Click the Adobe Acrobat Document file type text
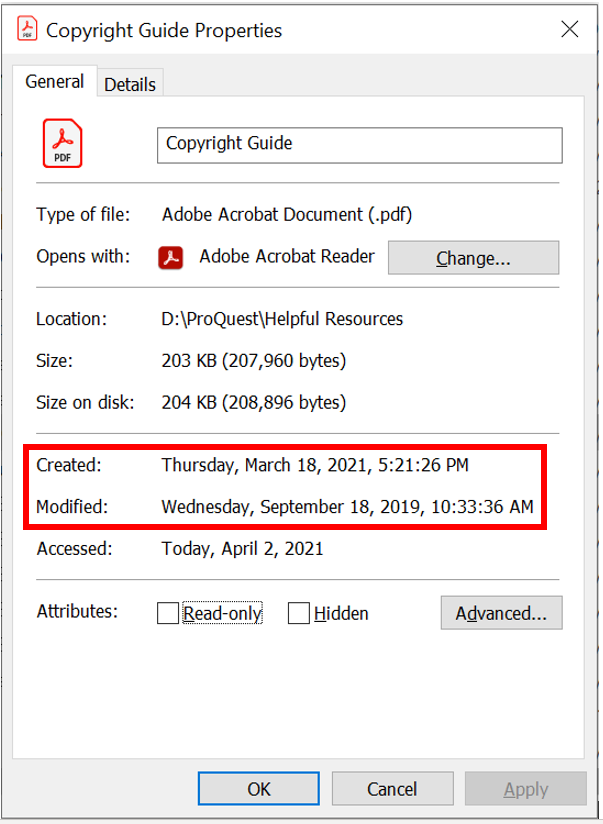The width and height of the screenshot is (603, 824). pos(287,215)
